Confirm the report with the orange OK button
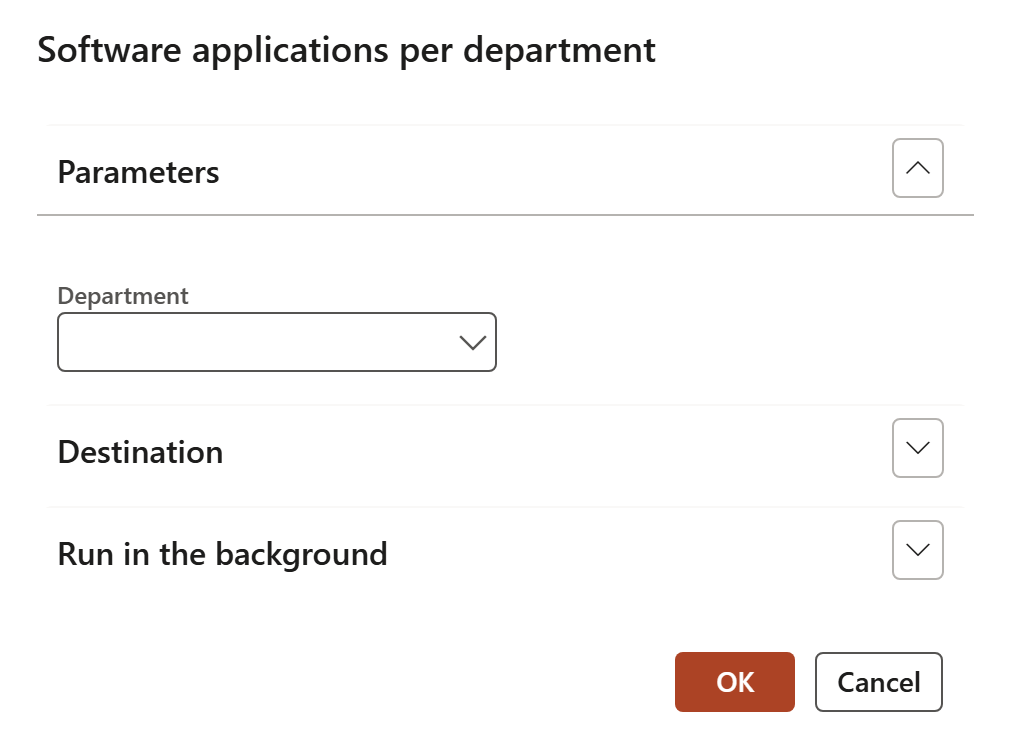 point(734,682)
